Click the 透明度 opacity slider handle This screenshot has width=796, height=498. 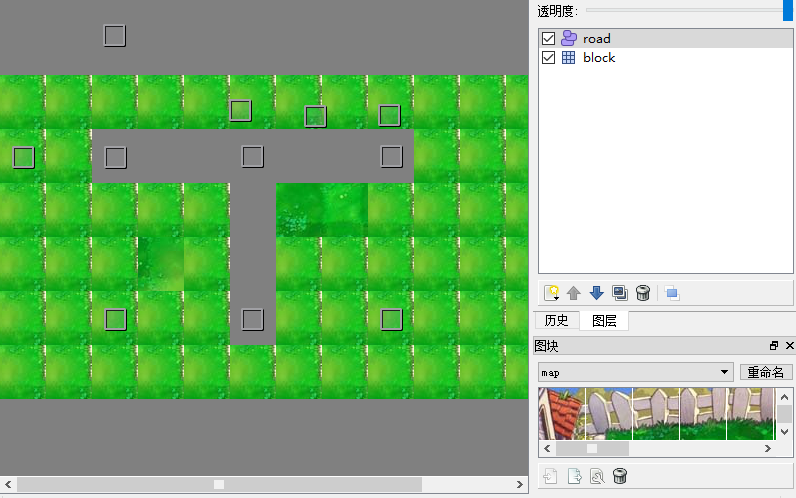[787, 10]
